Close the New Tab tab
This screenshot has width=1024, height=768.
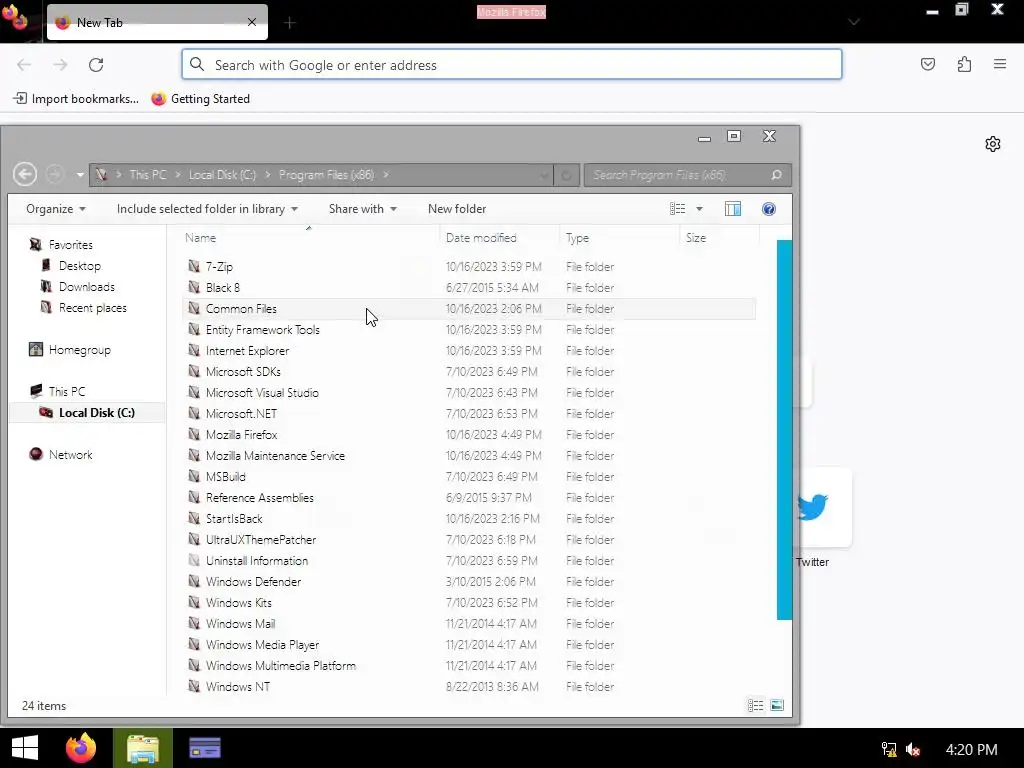tap(251, 22)
